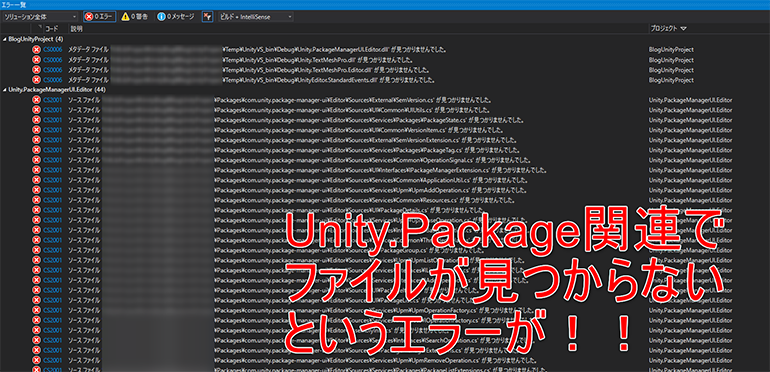
Task: Click error icon on ApplicationUtil.cs row
Action: [x=36, y=180]
